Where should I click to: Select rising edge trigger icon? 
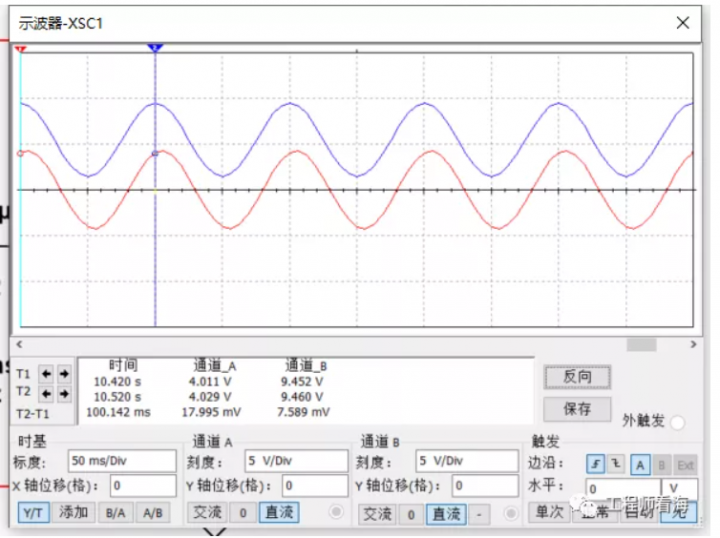click(596, 465)
